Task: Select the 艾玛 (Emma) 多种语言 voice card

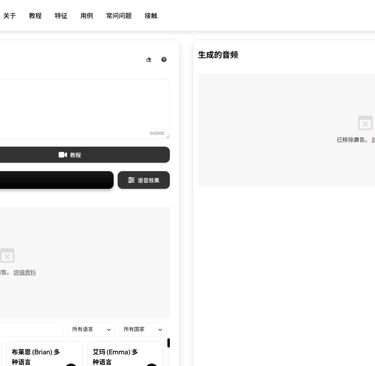Action: pyautogui.click(x=125, y=354)
